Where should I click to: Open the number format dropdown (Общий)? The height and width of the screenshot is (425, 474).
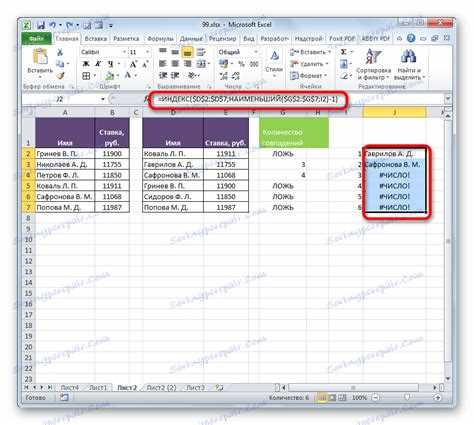(256, 52)
